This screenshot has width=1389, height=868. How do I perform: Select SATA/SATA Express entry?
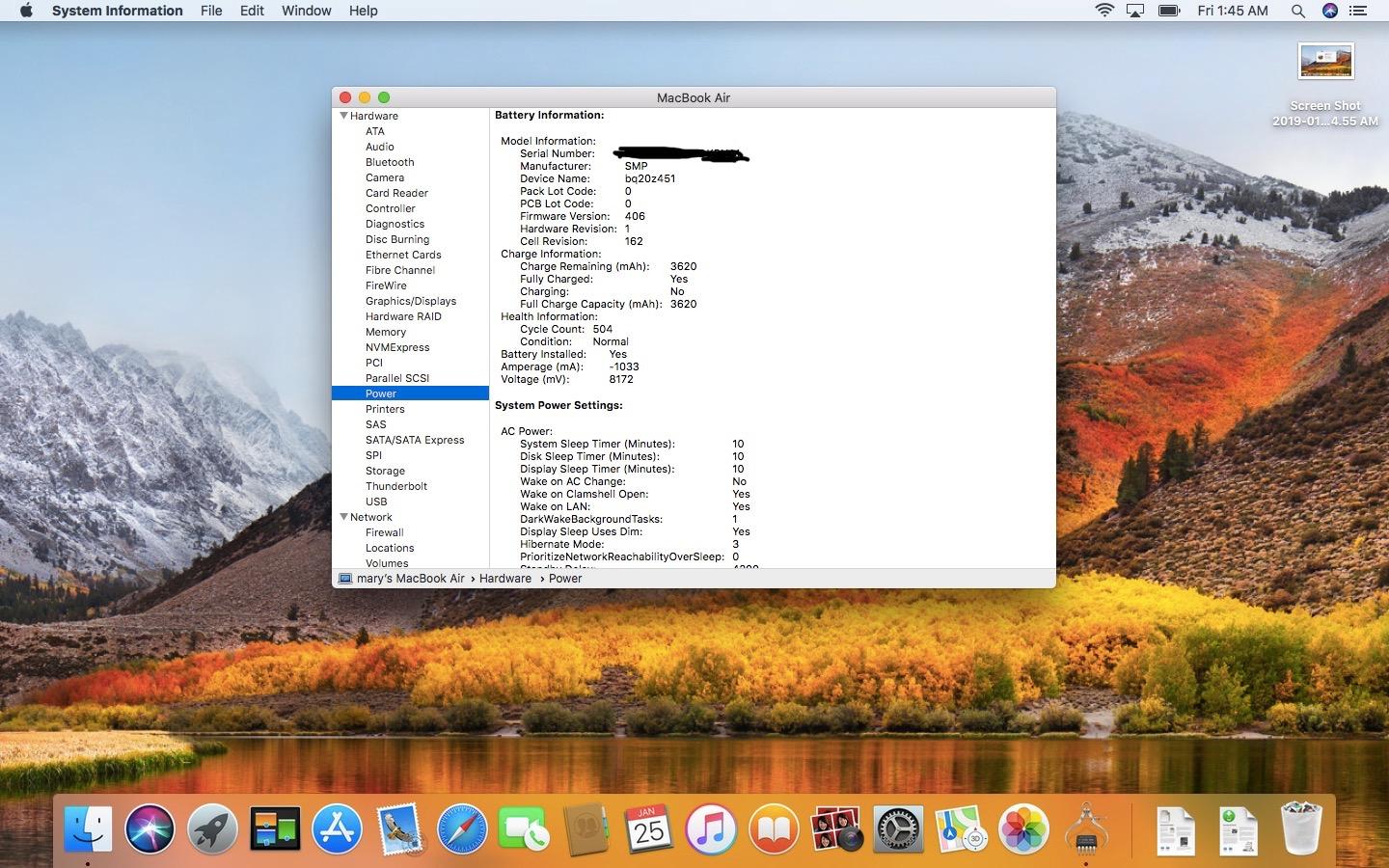[415, 440]
